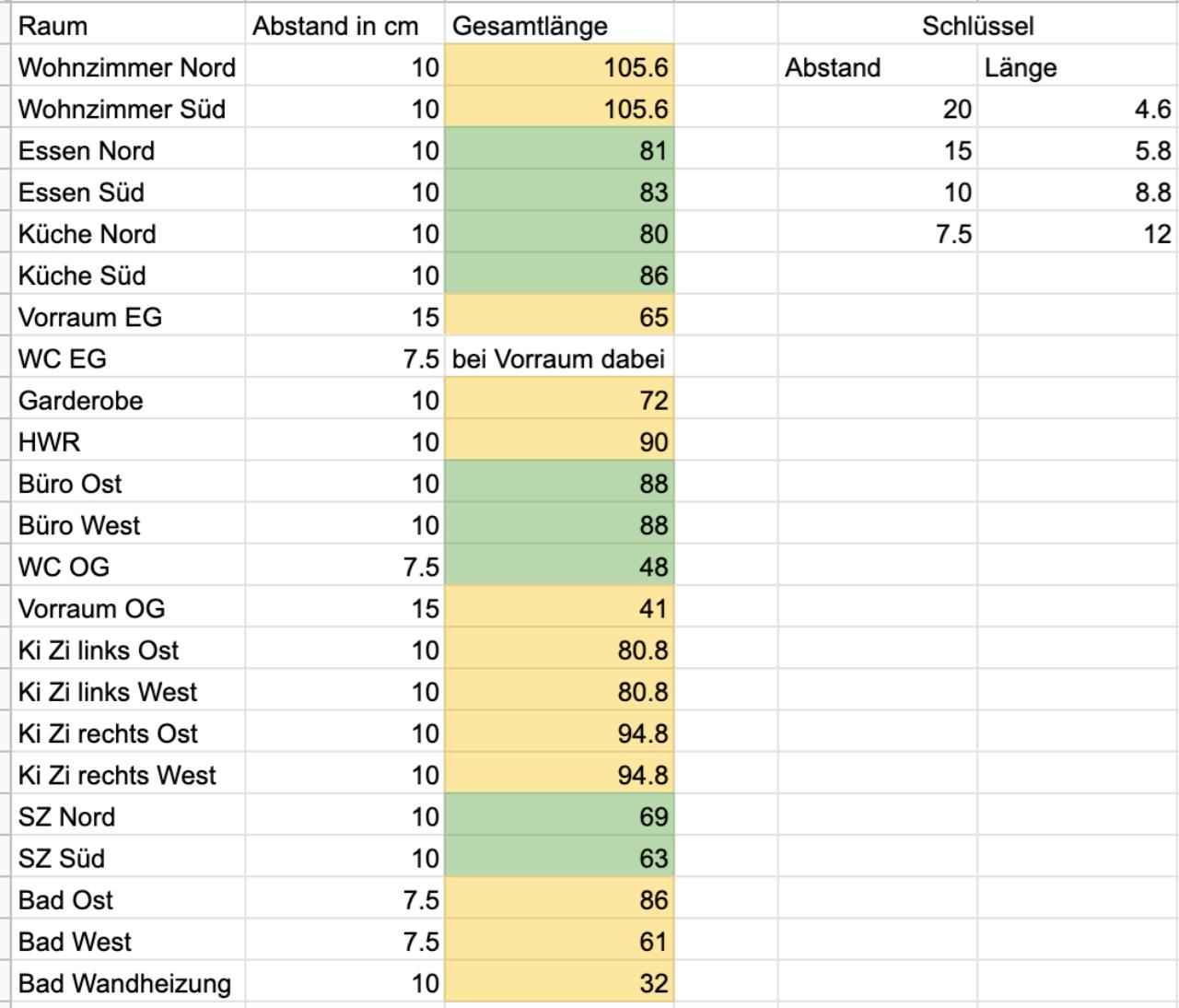The image size is (1179, 1008).
Task: Click the green cell with value 81
Action: [x=560, y=150]
